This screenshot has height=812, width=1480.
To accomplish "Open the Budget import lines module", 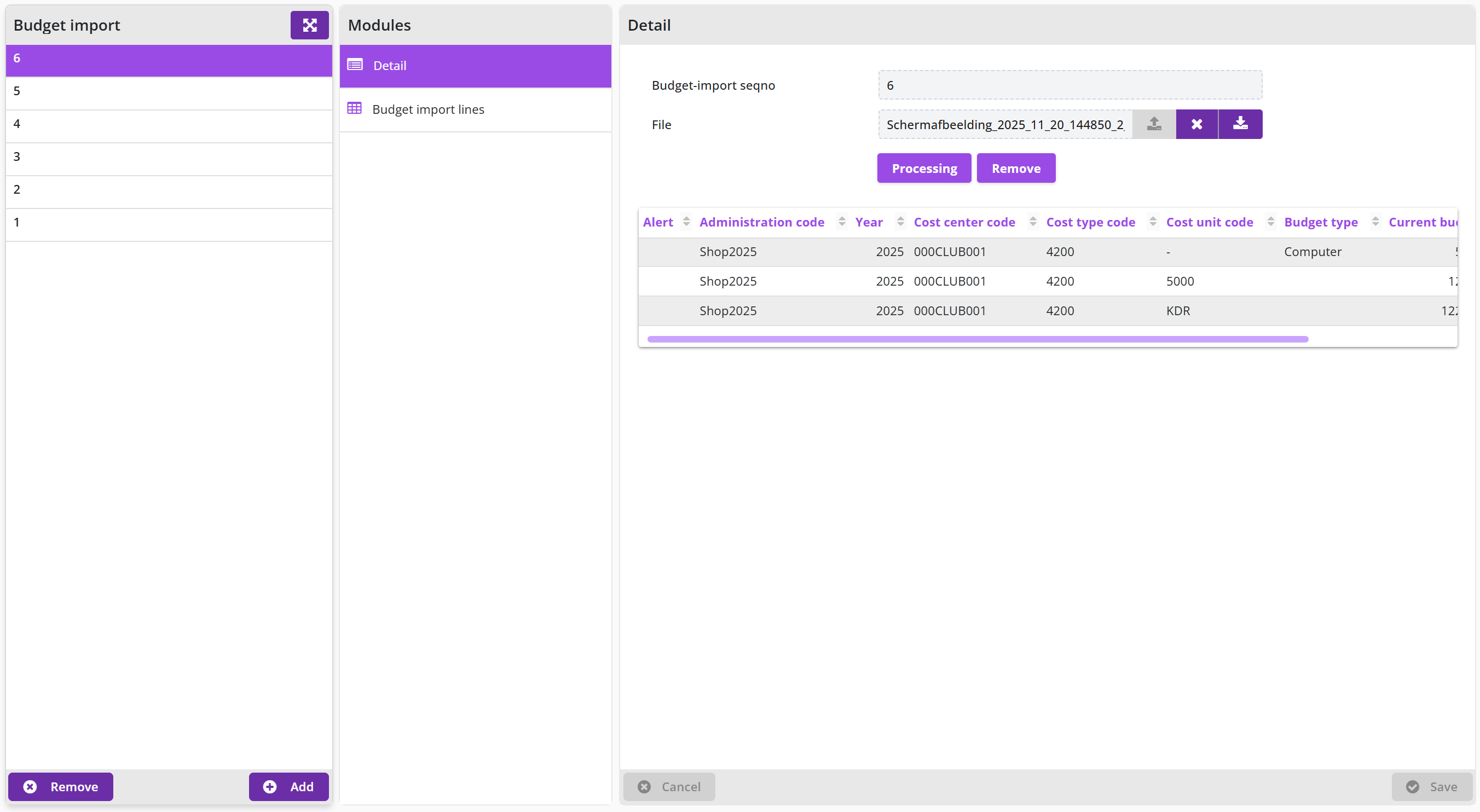I will pyautogui.click(x=475, y=109).
